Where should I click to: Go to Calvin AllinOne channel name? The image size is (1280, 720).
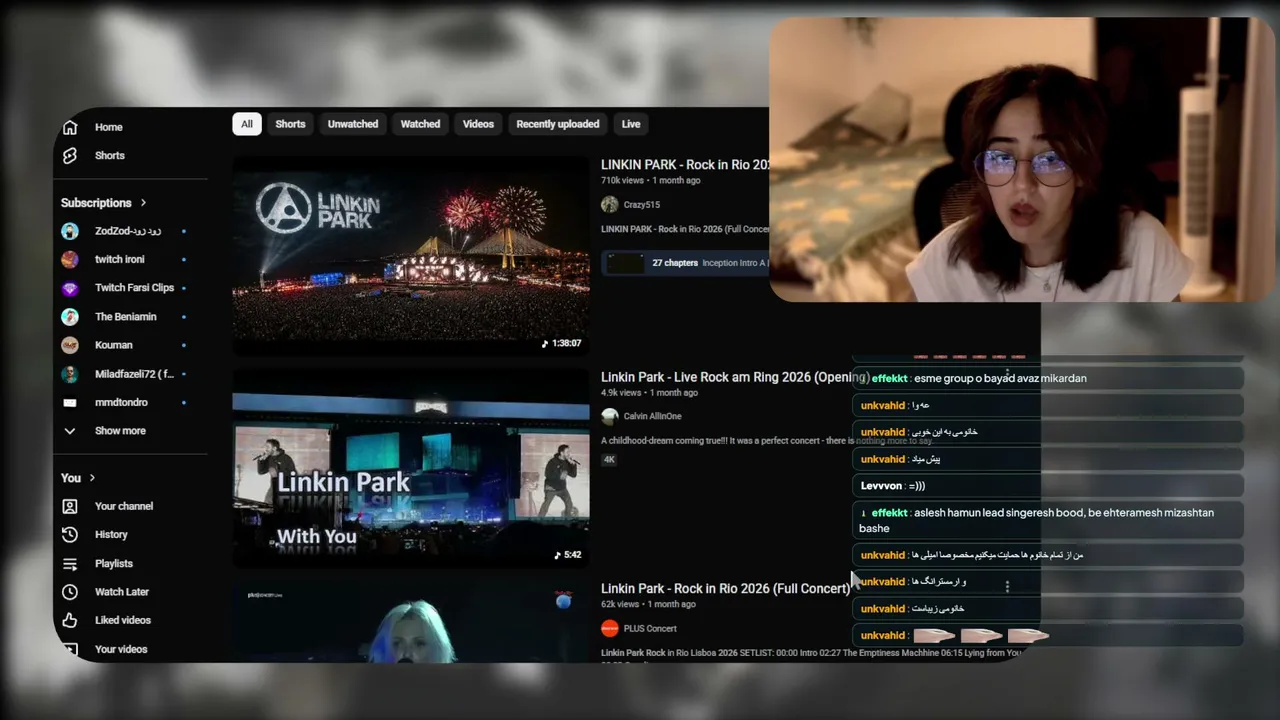pyautogui.click(x=652, y=416)
